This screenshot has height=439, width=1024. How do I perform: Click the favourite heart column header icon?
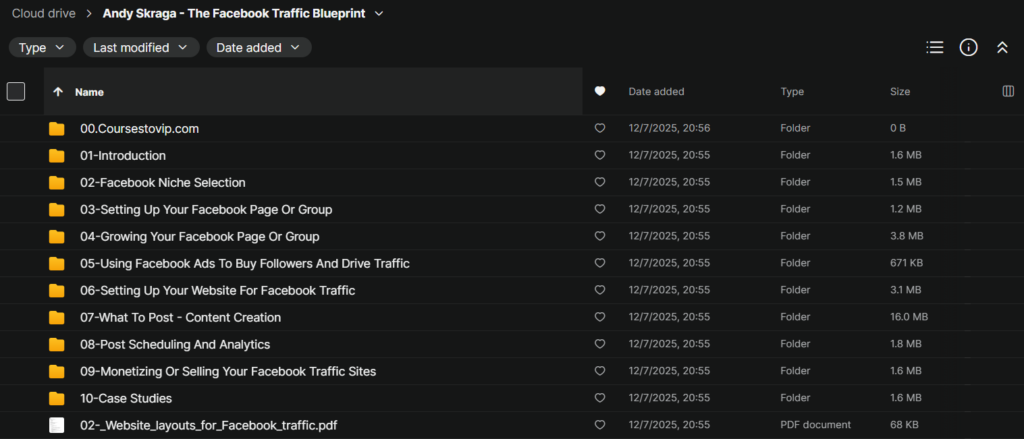(600, 92)
